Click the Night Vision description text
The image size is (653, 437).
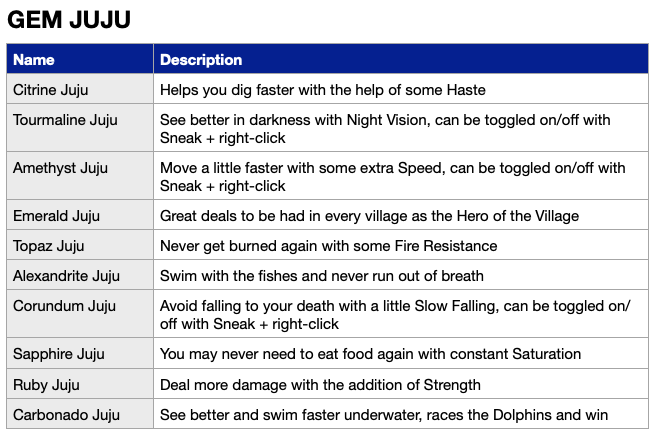(x=385, y=129)
